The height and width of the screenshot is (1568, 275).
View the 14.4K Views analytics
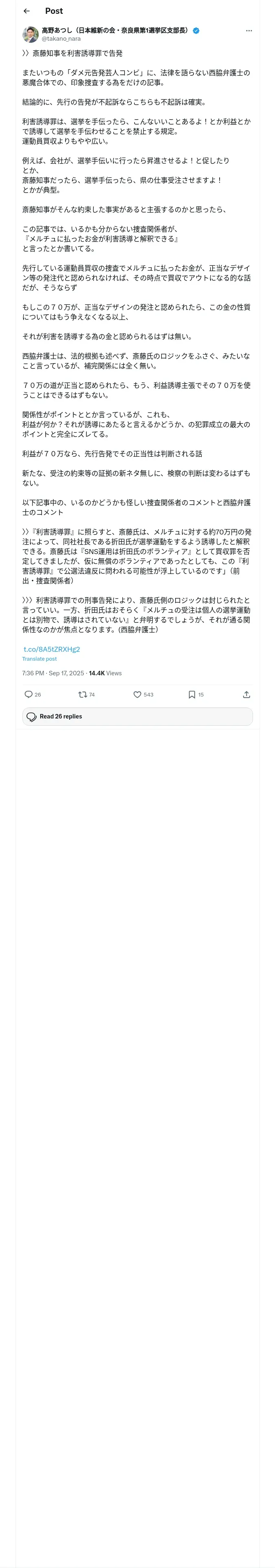click(105, 673)
